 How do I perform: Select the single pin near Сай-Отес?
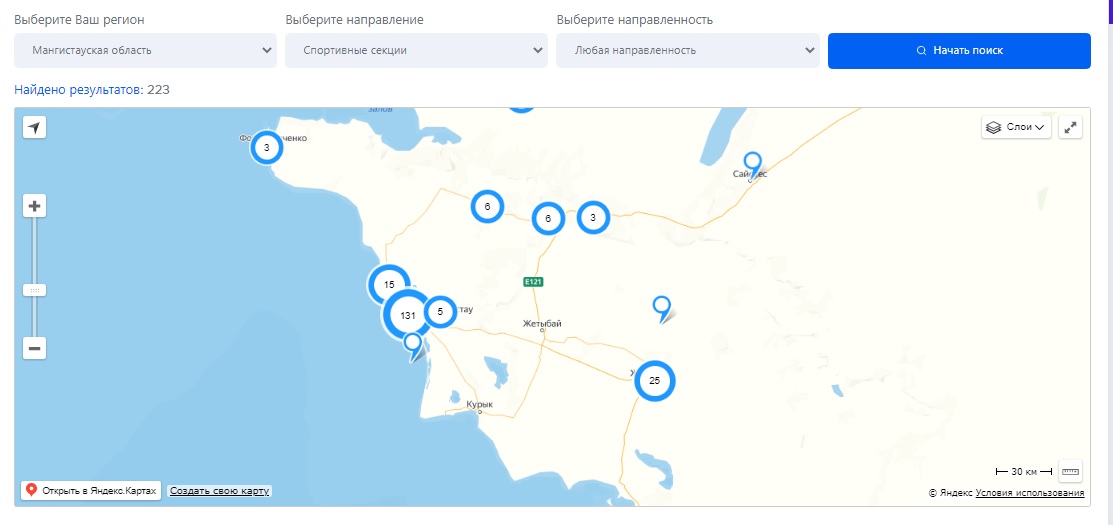pyautogui.click(x=753, y=162)
